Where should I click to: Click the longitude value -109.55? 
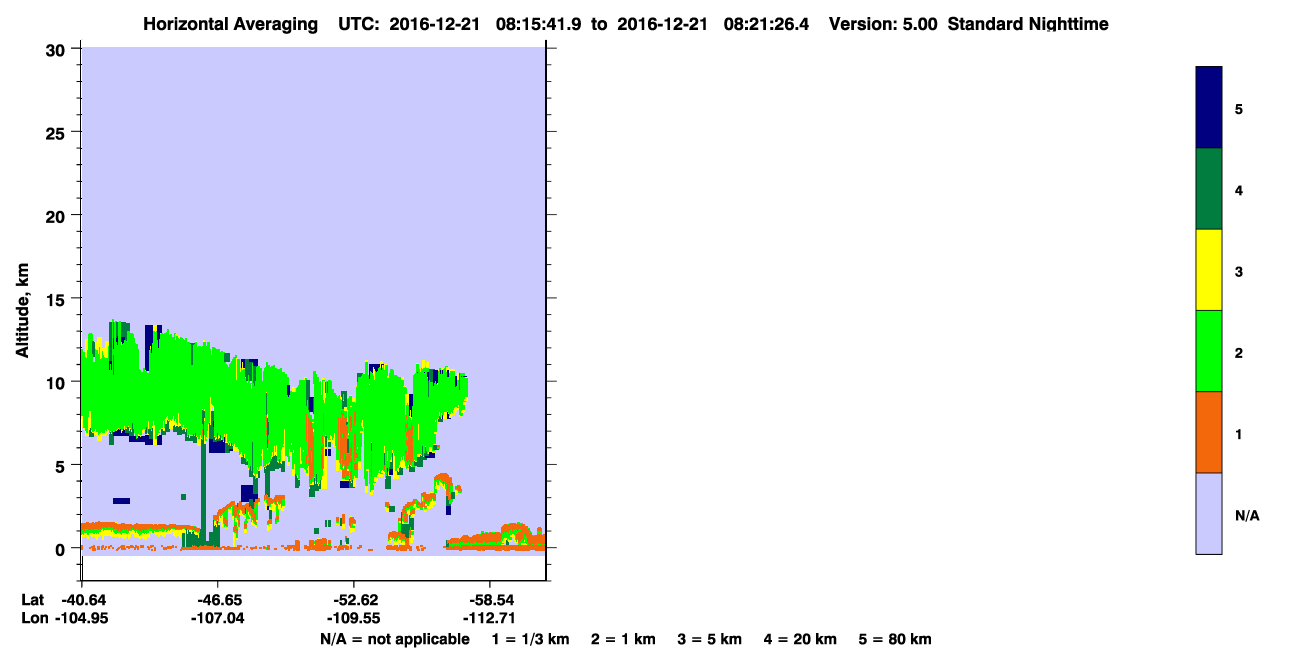[353, 618]
